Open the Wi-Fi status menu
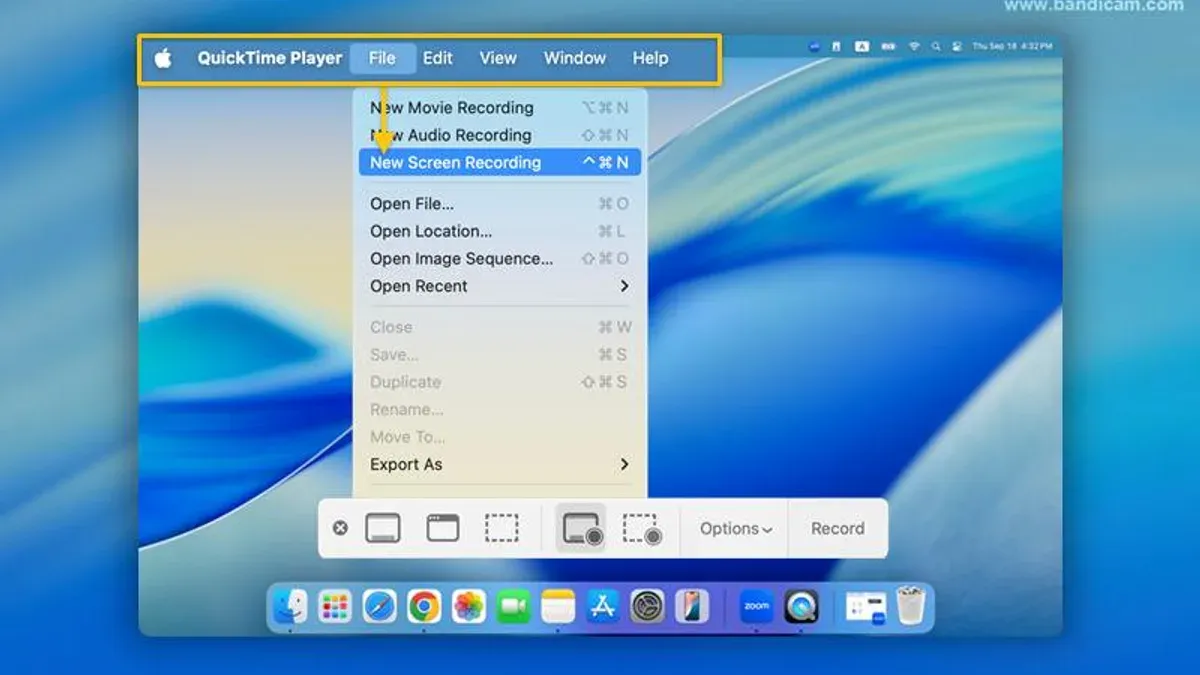This screenshot has height=675, width=1200. click(x=914, y=46)
